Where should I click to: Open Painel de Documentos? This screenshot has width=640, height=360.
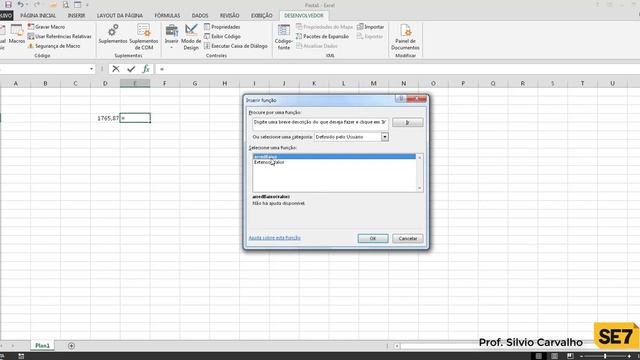405,37
